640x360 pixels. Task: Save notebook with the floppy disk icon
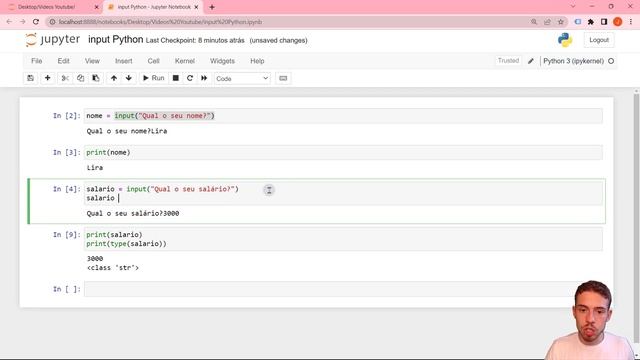click(31, 78)
